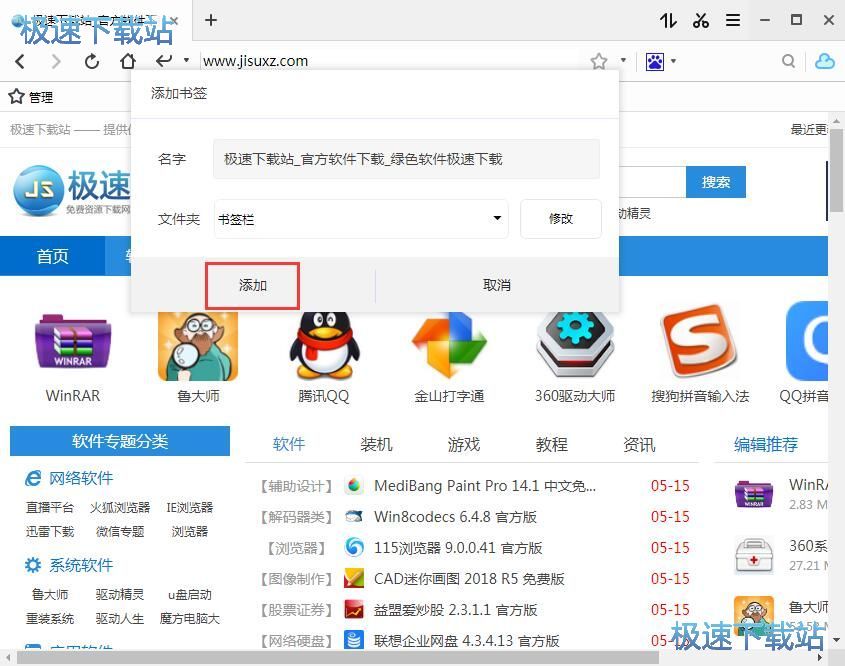Open the 火狐浏览器 category link
The width and height of the screenshot is (845, 666).
point(120,508)
